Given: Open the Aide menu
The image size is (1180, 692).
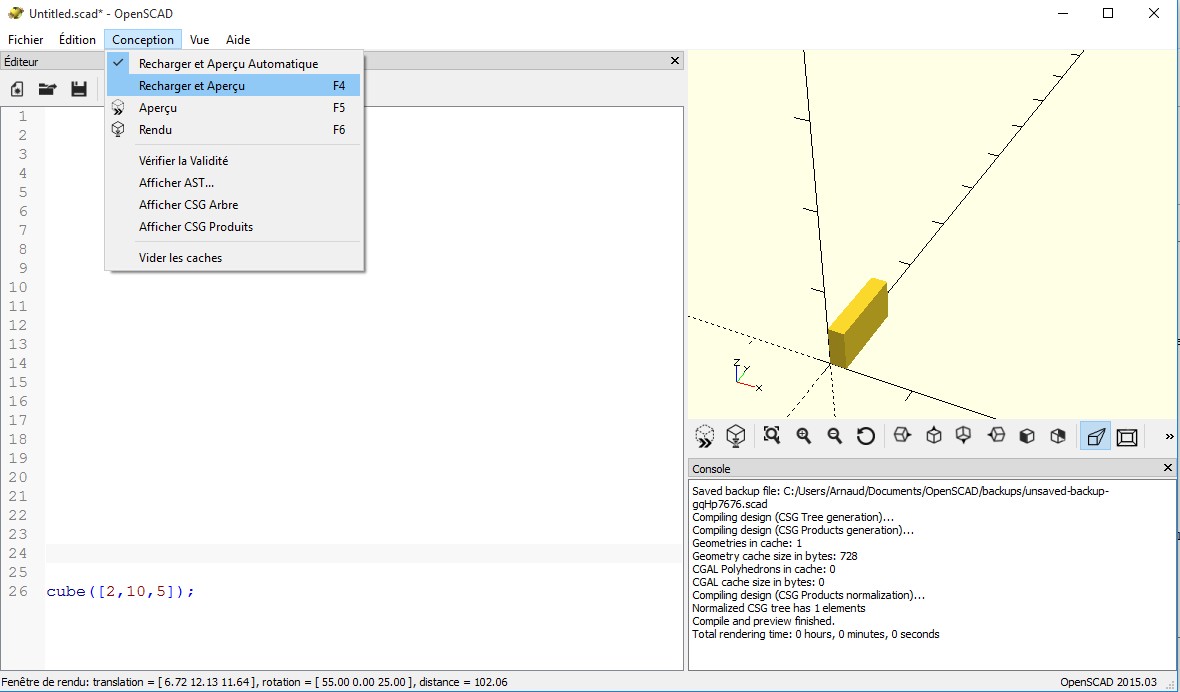Looking at the screenshot, I should 238,40.
